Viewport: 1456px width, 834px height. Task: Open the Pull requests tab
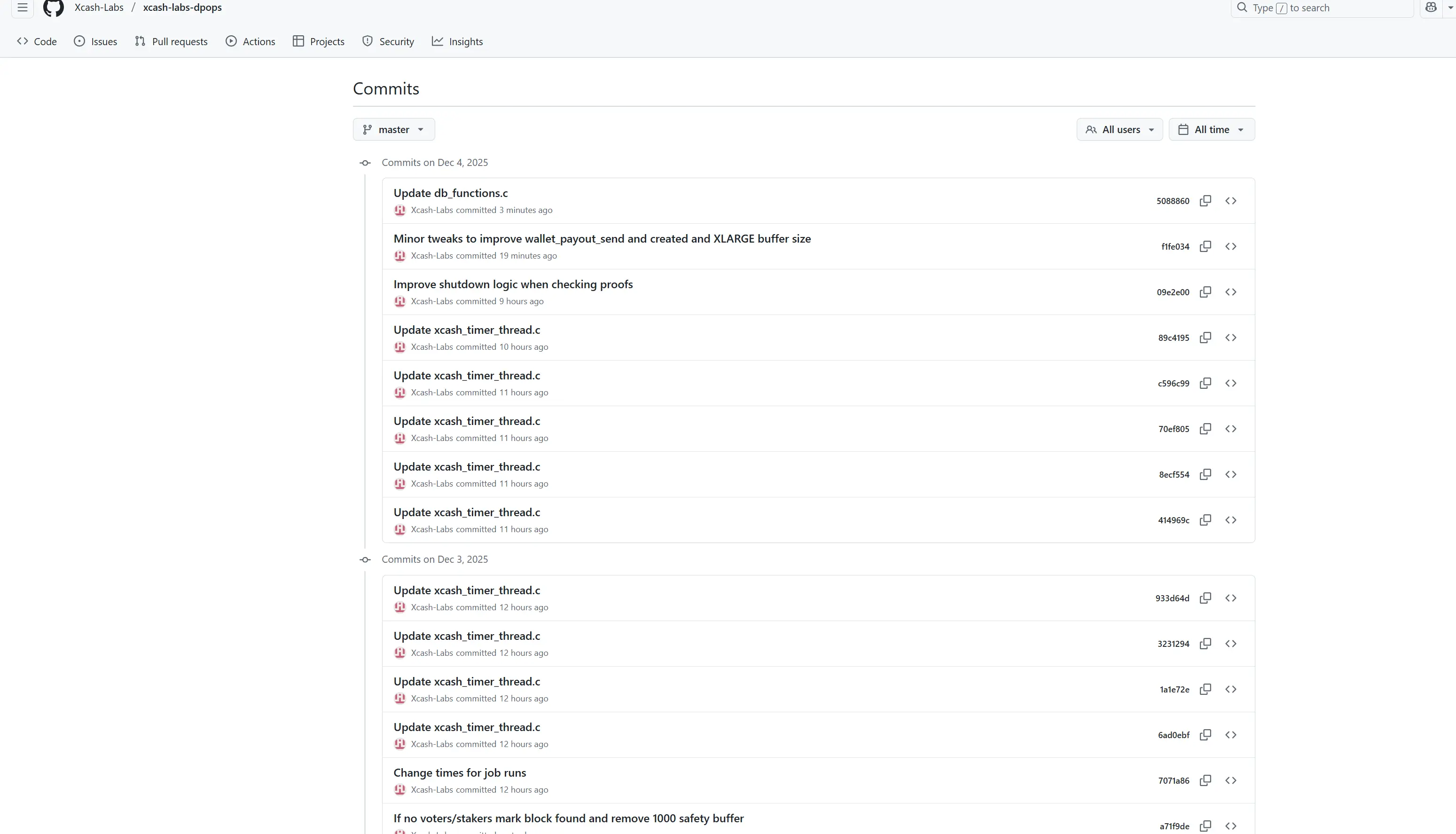pyautogui.click(x=171, y=41)
